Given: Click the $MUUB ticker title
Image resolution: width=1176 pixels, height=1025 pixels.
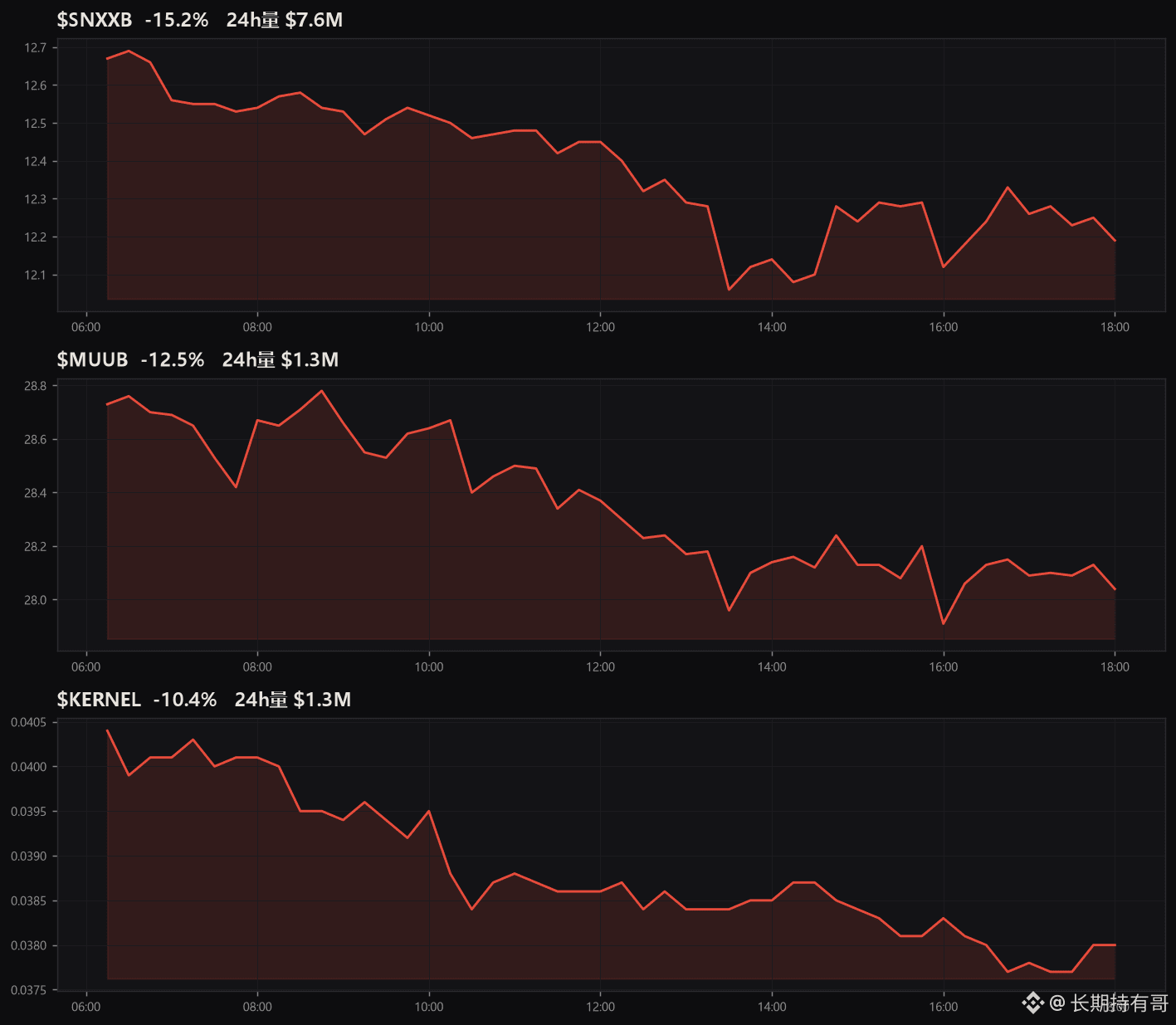Looking at the screenshot, I should [x=93, y=359].
